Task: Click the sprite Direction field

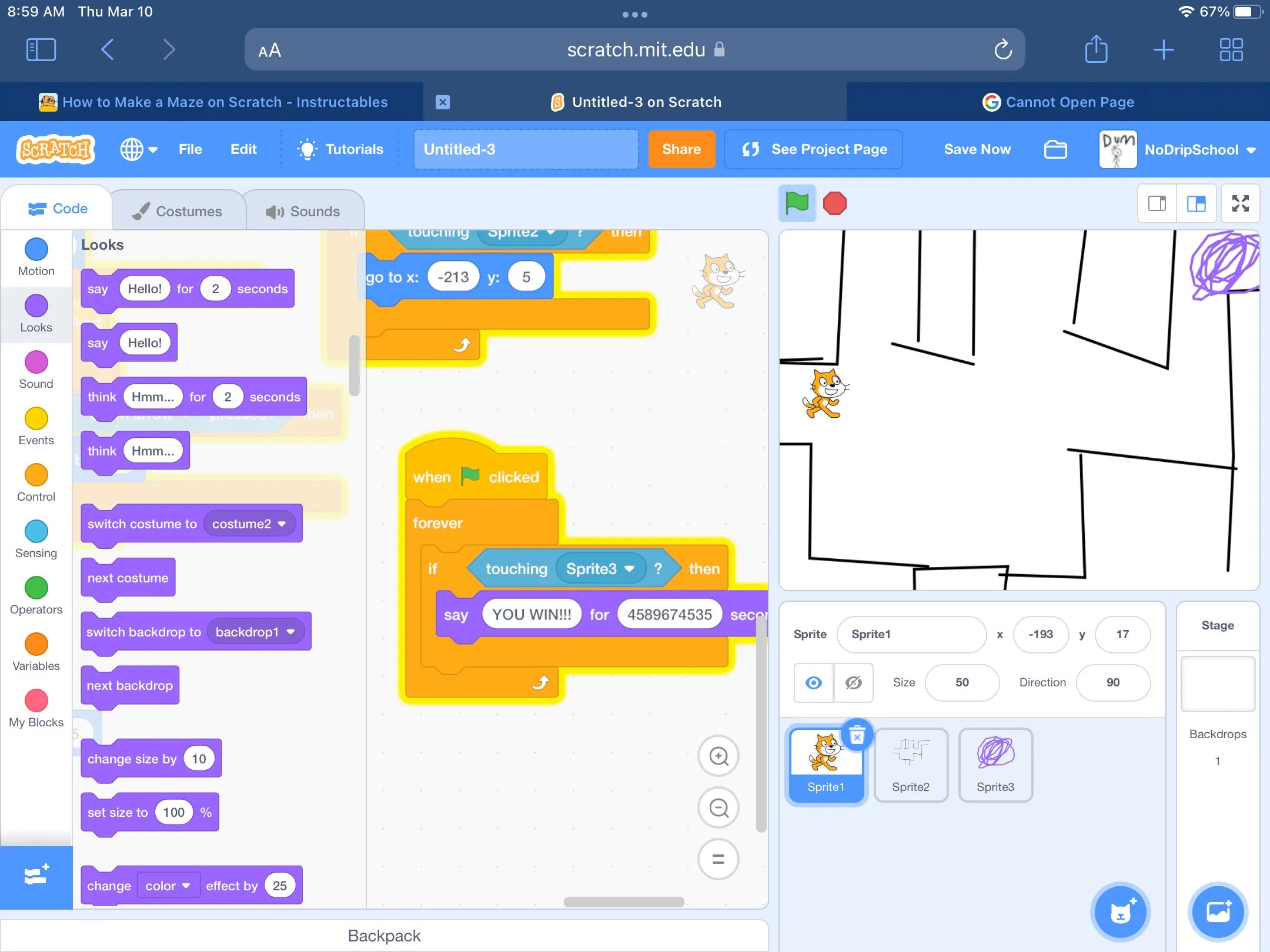Action: click(x=1113, y=682)
